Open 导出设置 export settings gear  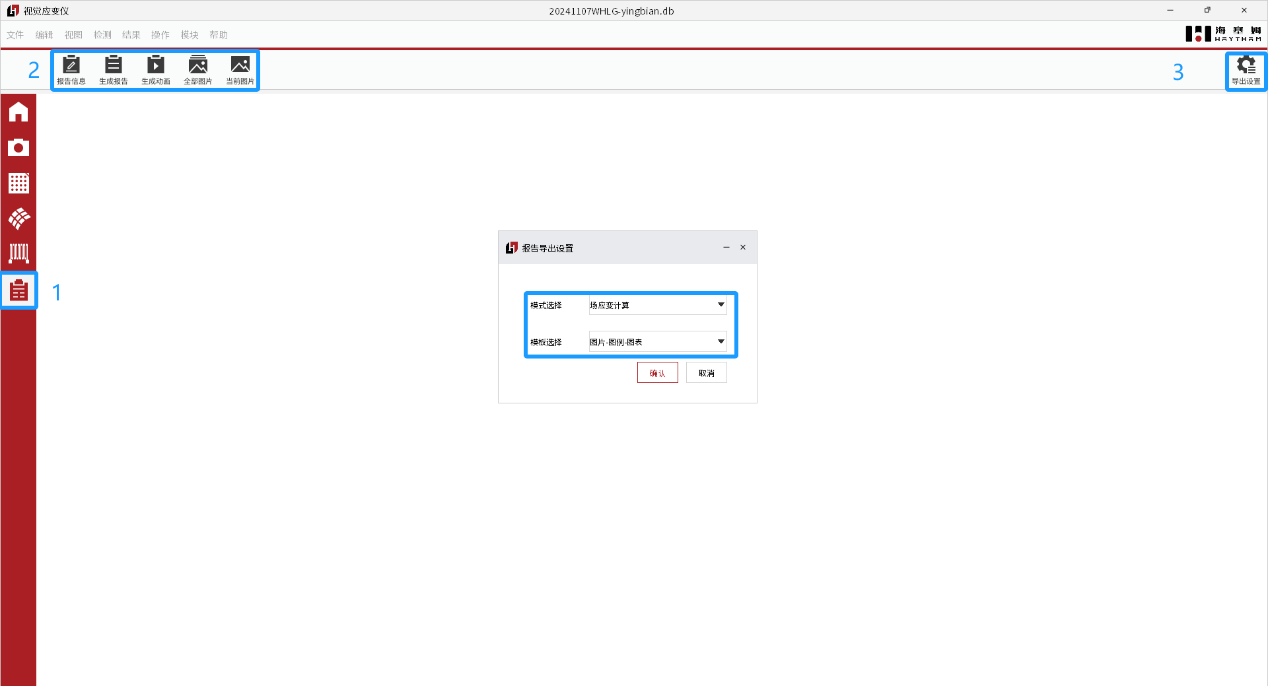(1246, 70)
